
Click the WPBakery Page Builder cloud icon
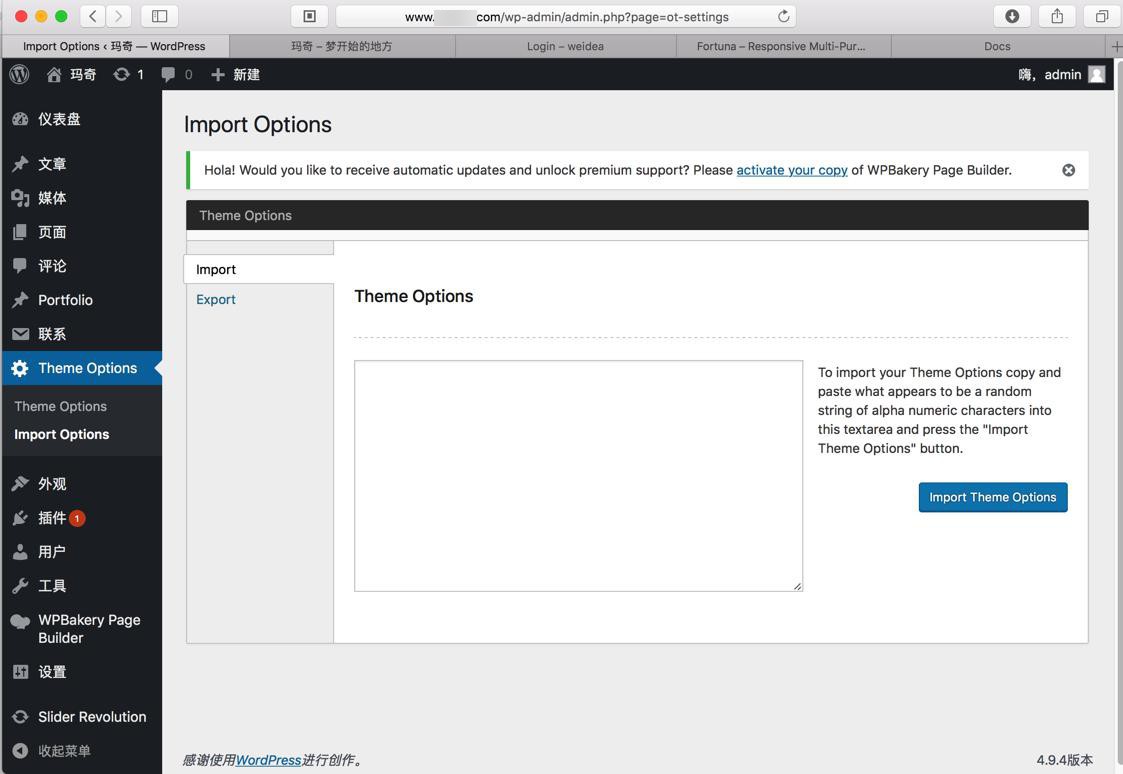click(20, 621)
